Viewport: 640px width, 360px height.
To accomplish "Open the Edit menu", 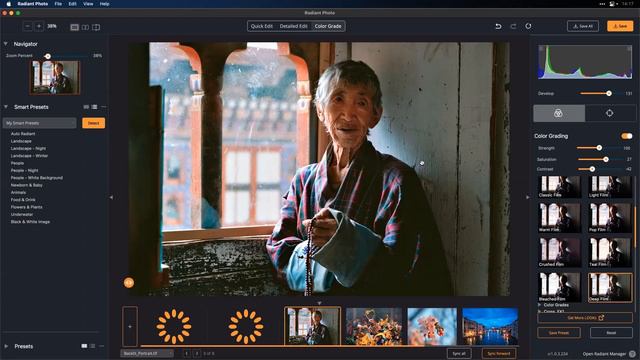I will pos(72,4).
